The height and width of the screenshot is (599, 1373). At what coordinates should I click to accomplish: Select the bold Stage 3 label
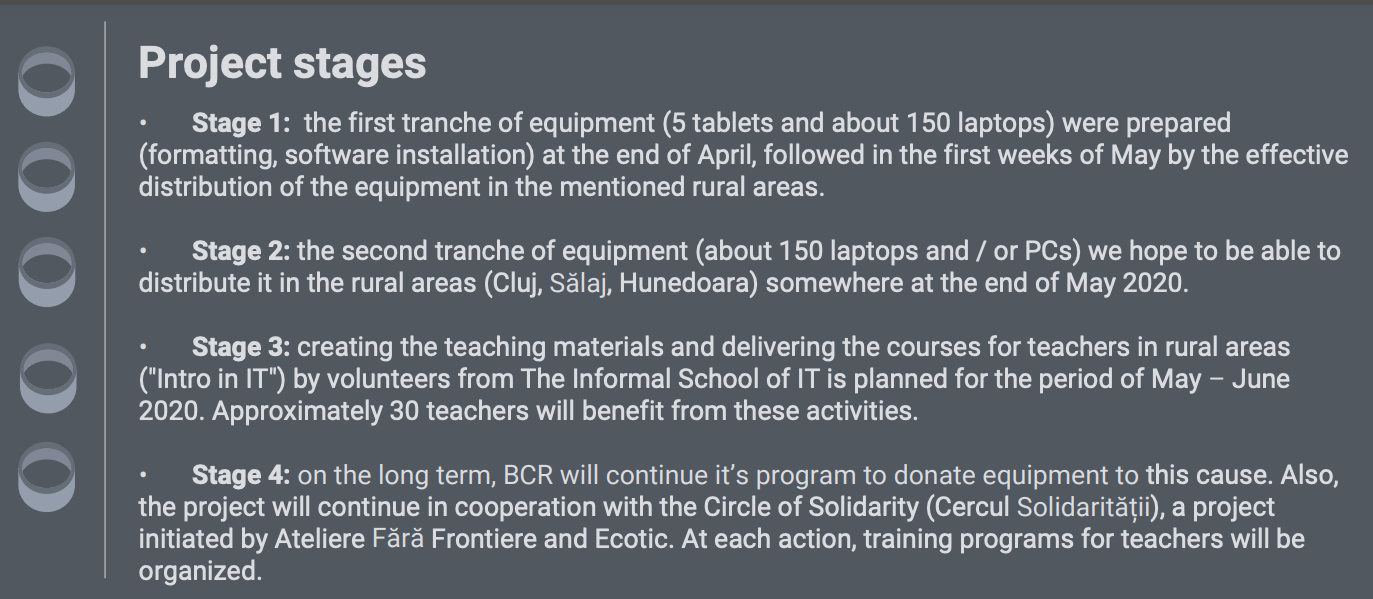(x=240, y=348)
